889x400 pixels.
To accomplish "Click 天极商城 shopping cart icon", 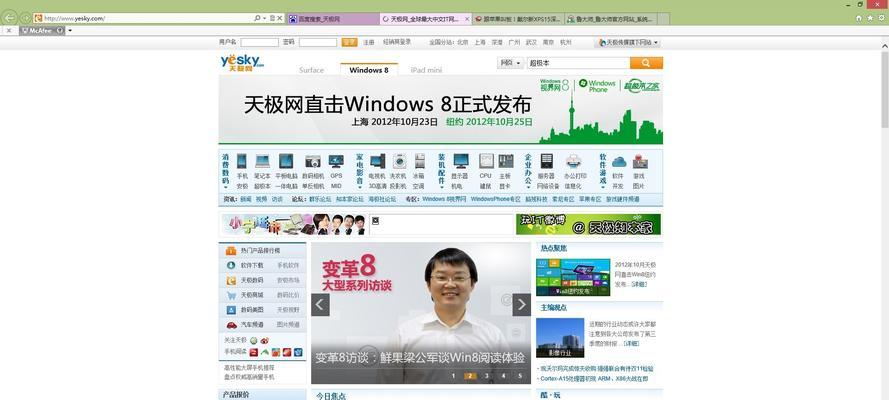I will [x=231, y=295].
